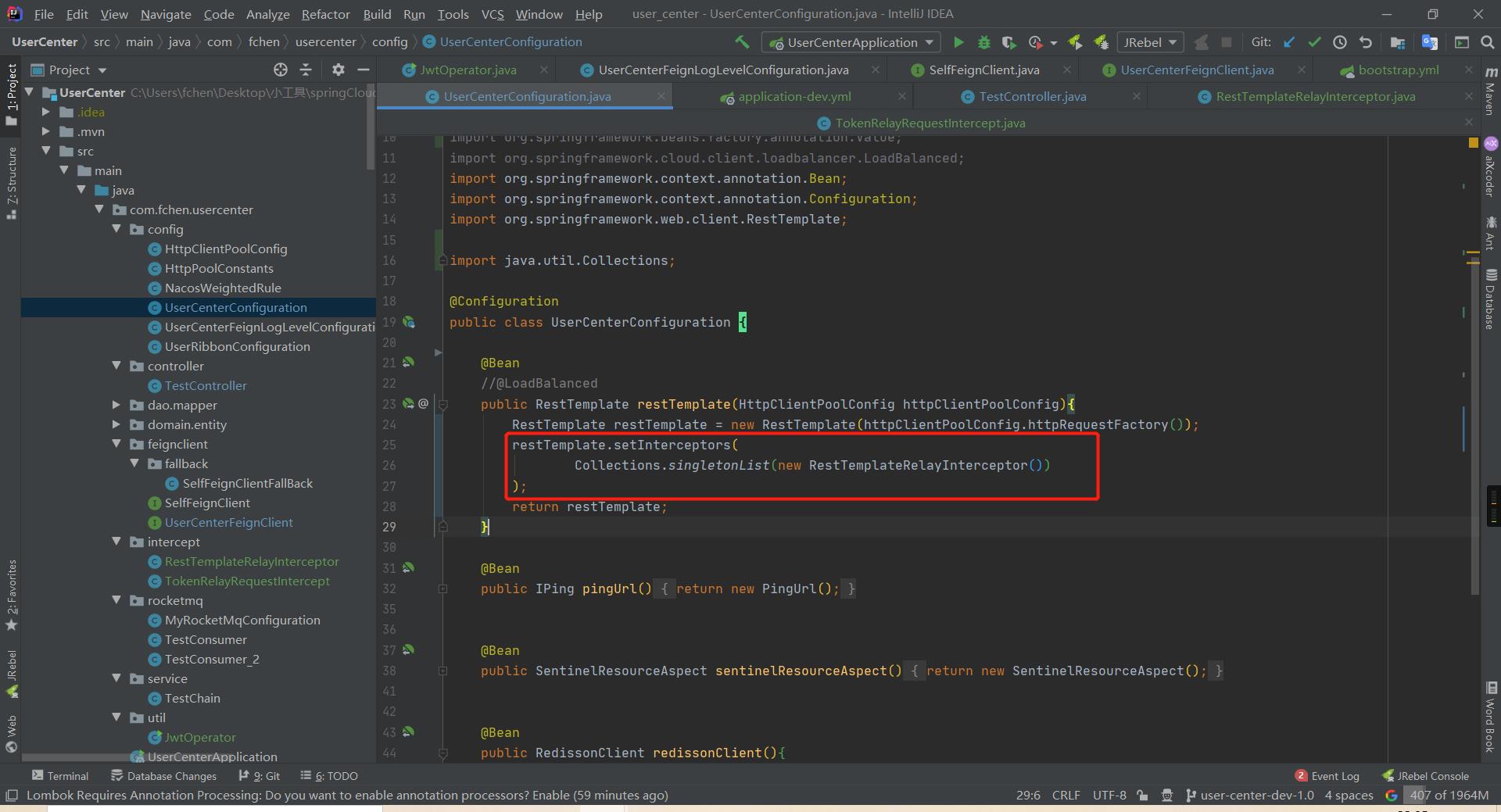Viewport: 1501px width, 812px height.
Task: Switch to the JwtOperator.java tab
Action: tap(468, 70)
